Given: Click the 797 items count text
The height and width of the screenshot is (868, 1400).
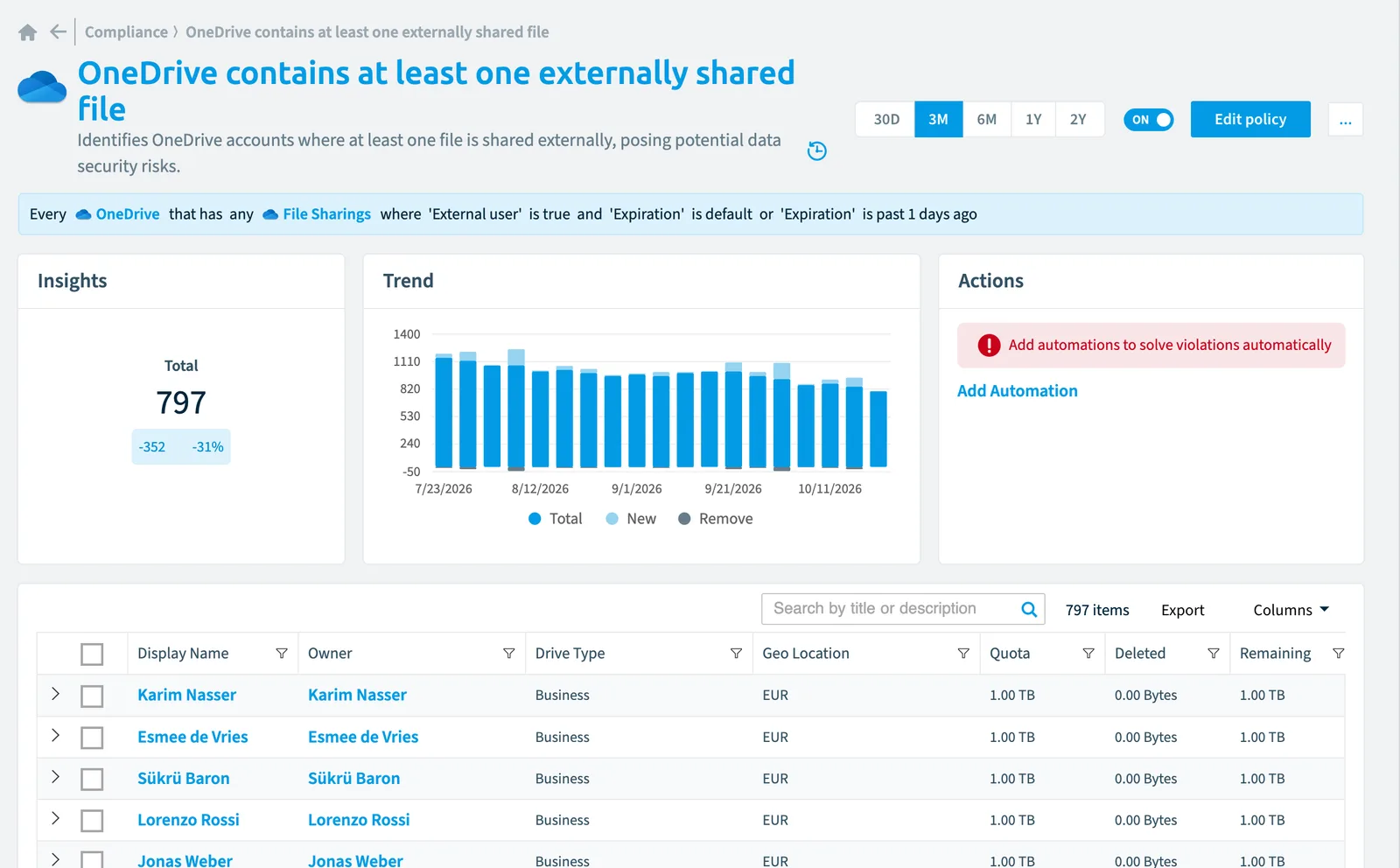Looking at the screenshot, I should coord(1097,610).
